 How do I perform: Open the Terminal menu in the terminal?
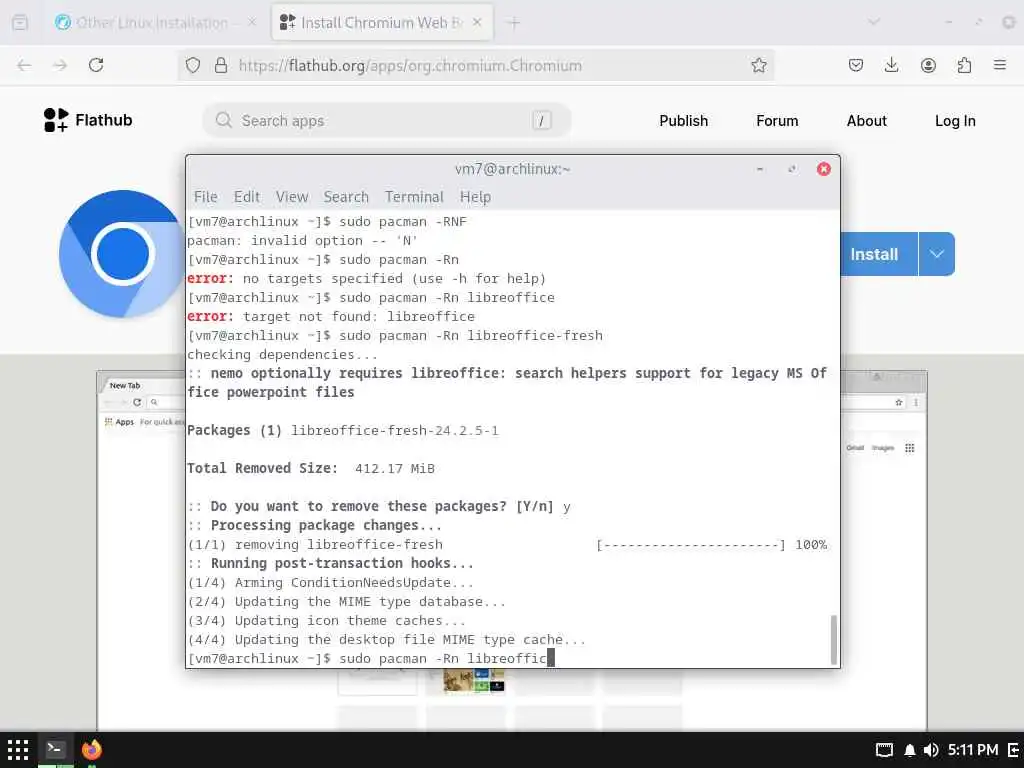click(x=414, y=197)
